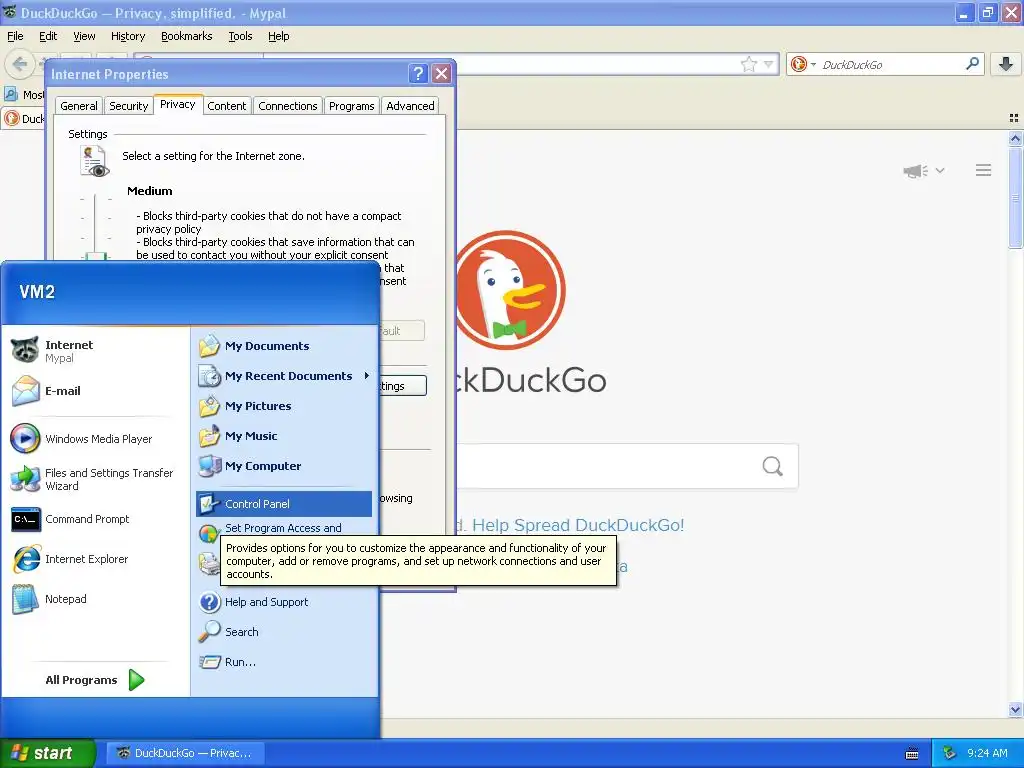Click the network tray icon near clock
Viewport: 1024px width, 768px height.
coord(950,753)
